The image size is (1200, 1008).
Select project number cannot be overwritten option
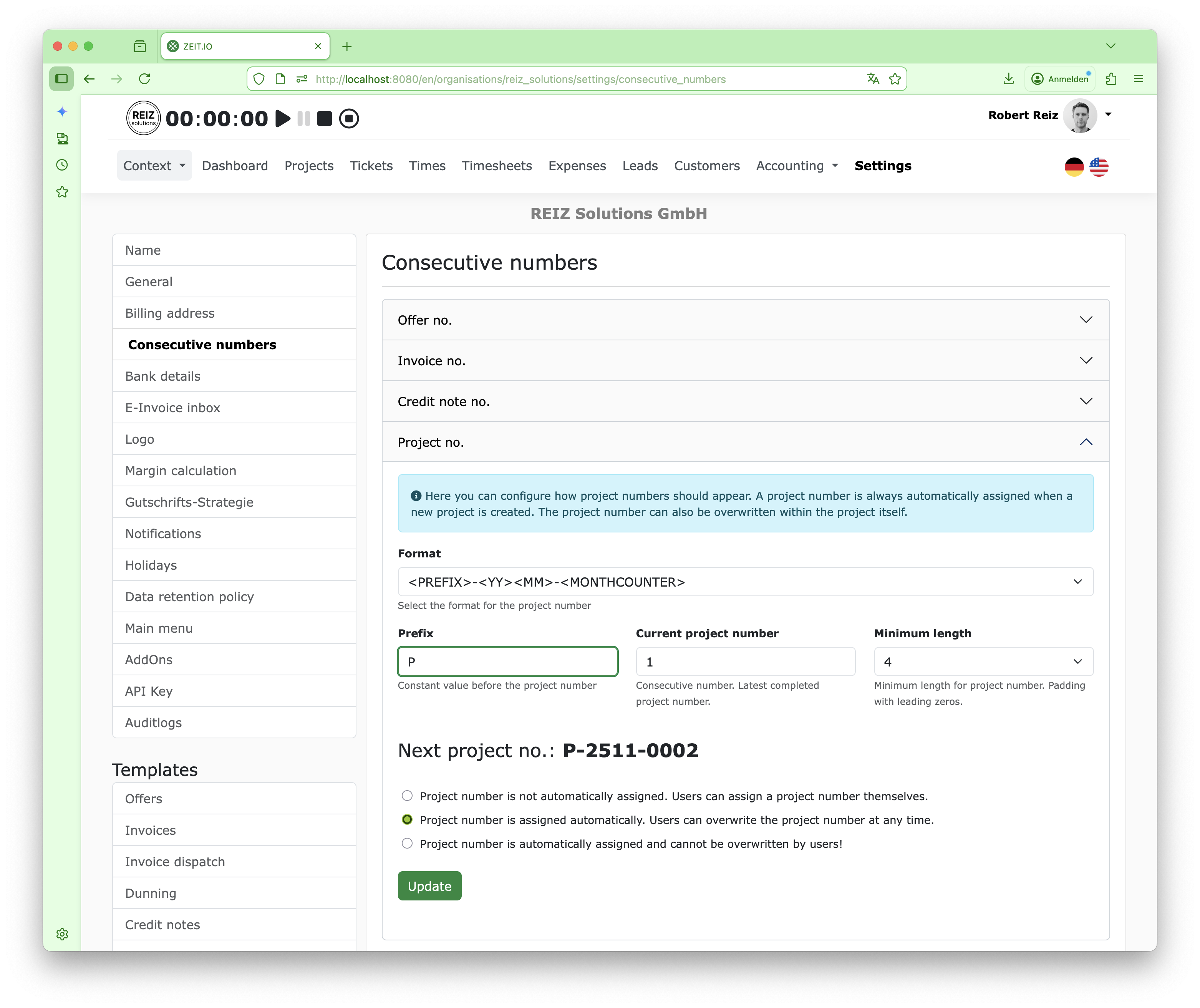pyautogui.click(x=407, y=843)
